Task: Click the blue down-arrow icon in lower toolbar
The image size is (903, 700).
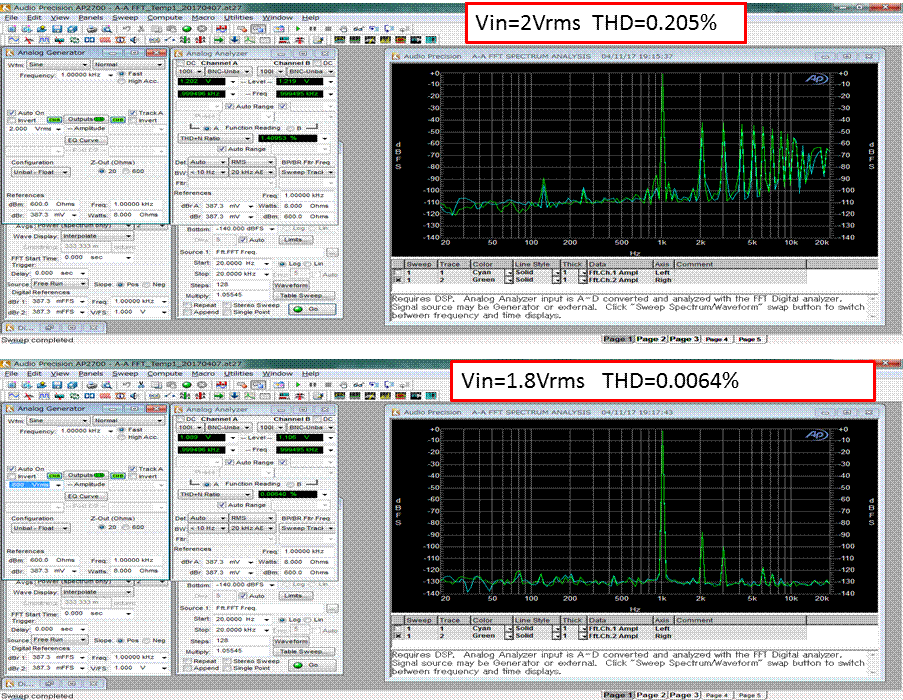Action: click(x=235, y=396)
